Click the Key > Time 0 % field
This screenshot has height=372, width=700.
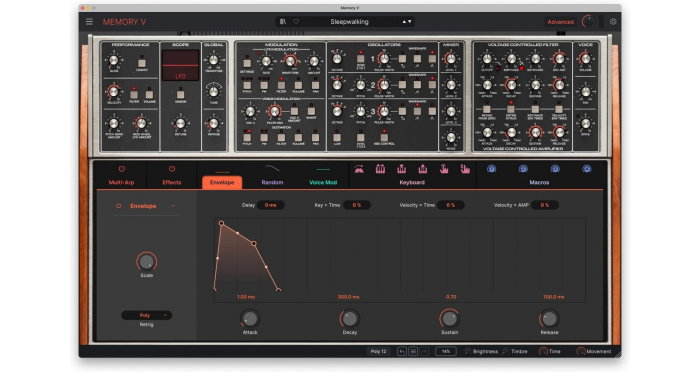pos(357,205)
